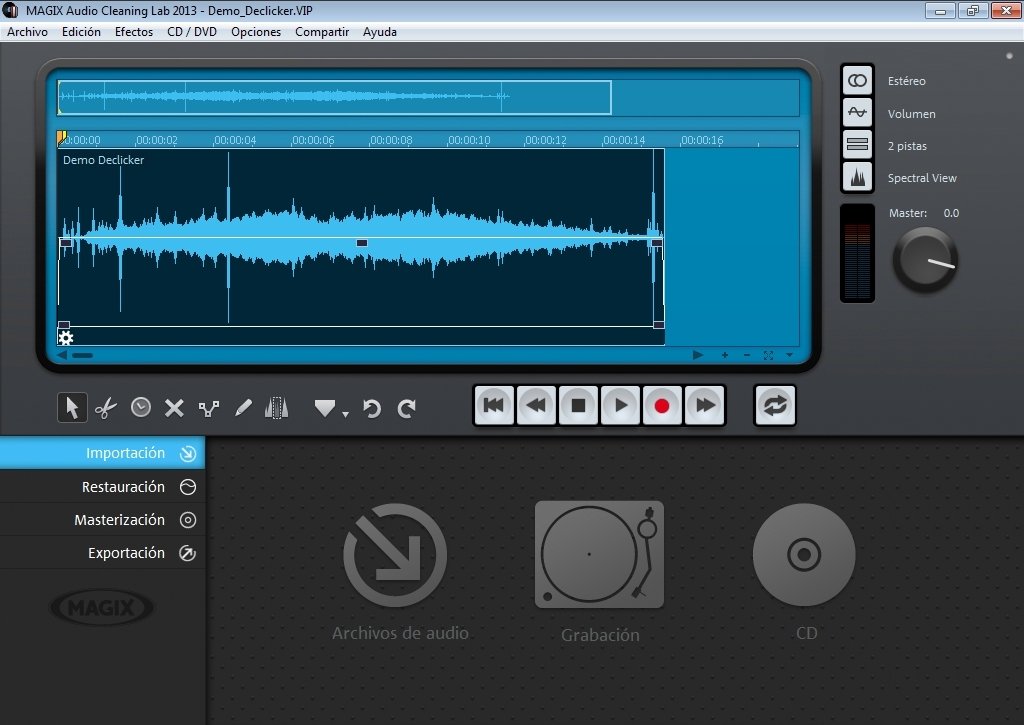This screenshot has width=1024, height=725.
Task: Select the mouse pointer tool
Action: pos(72,408)
